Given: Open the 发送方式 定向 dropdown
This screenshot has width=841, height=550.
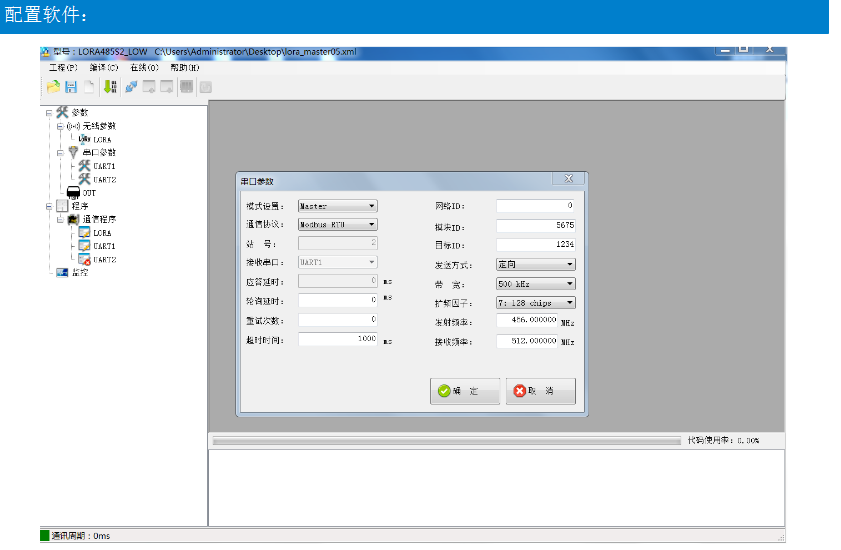Looking at the screenshot, I should click(x=536, y=265).
